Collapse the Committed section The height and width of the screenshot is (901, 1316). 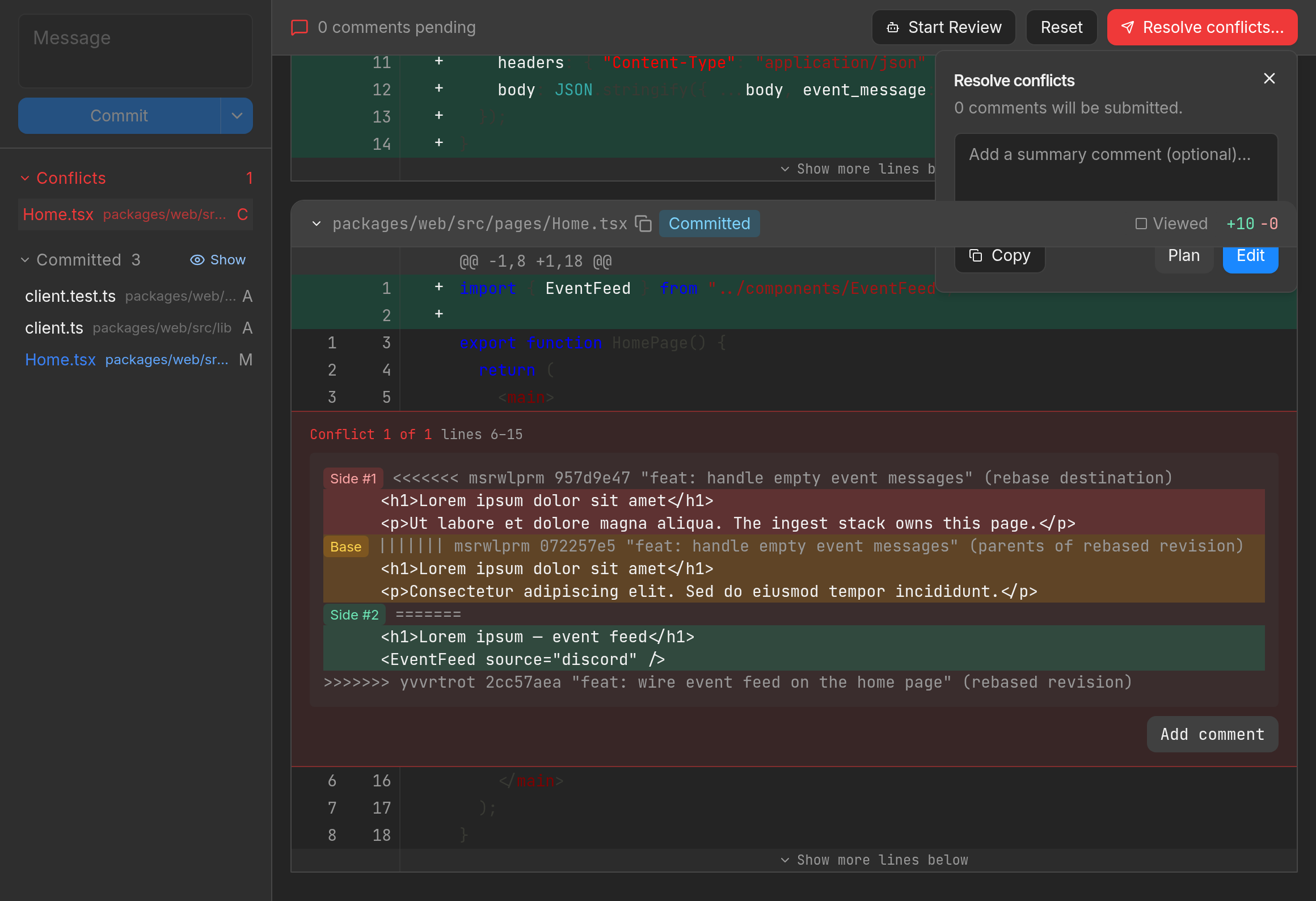tap(25, 260)
